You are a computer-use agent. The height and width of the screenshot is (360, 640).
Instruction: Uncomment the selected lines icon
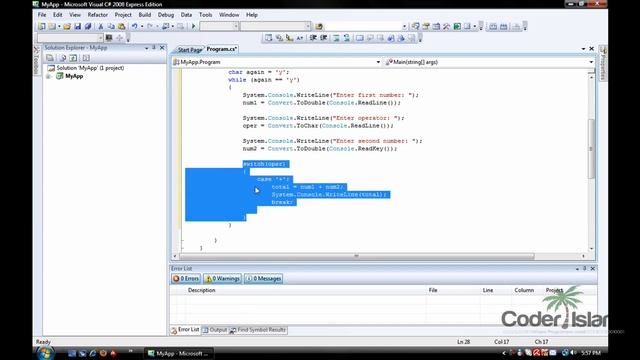(347, 38)
